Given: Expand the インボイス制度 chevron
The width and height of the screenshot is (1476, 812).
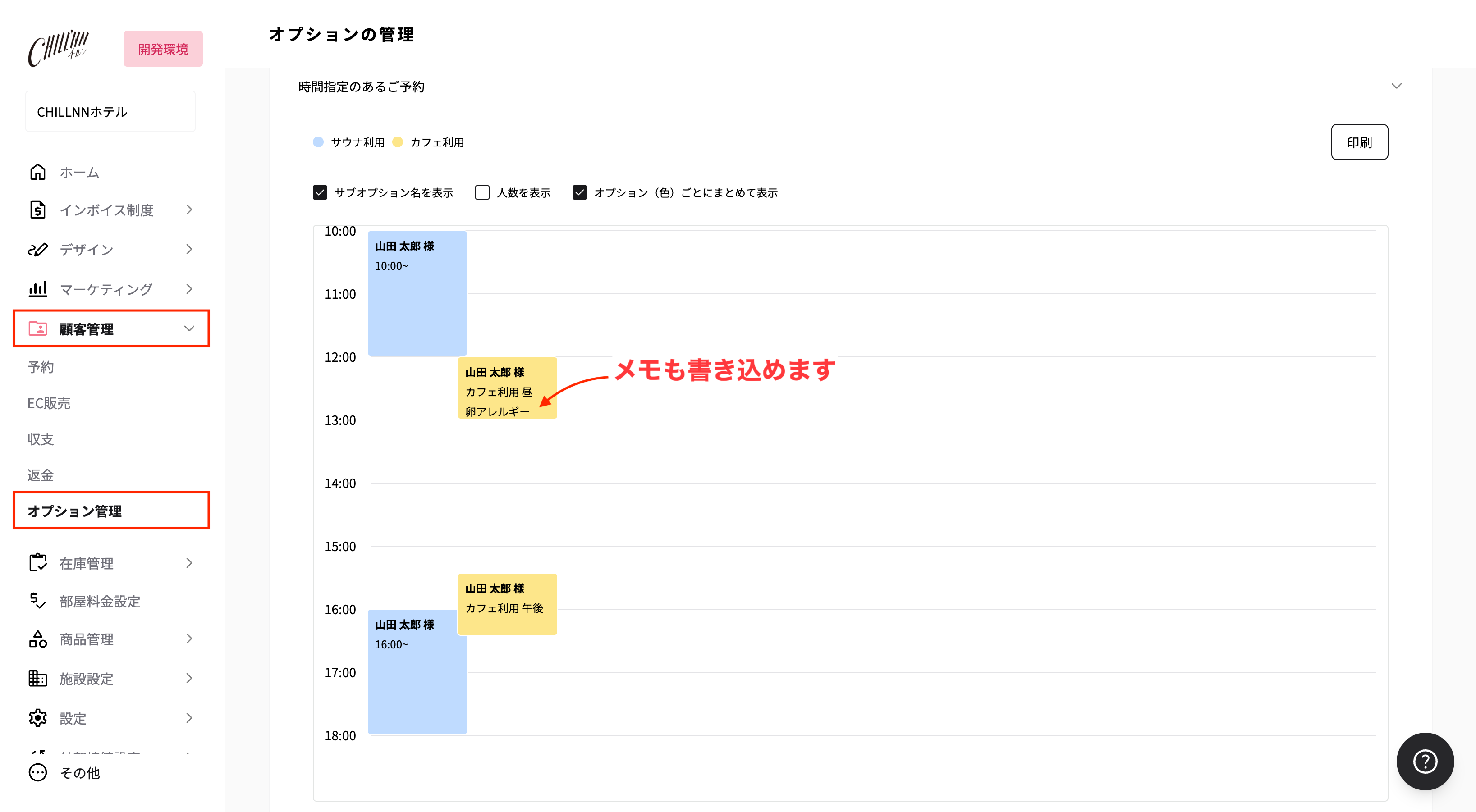Looking at the screenshot, I should point(189,210).
